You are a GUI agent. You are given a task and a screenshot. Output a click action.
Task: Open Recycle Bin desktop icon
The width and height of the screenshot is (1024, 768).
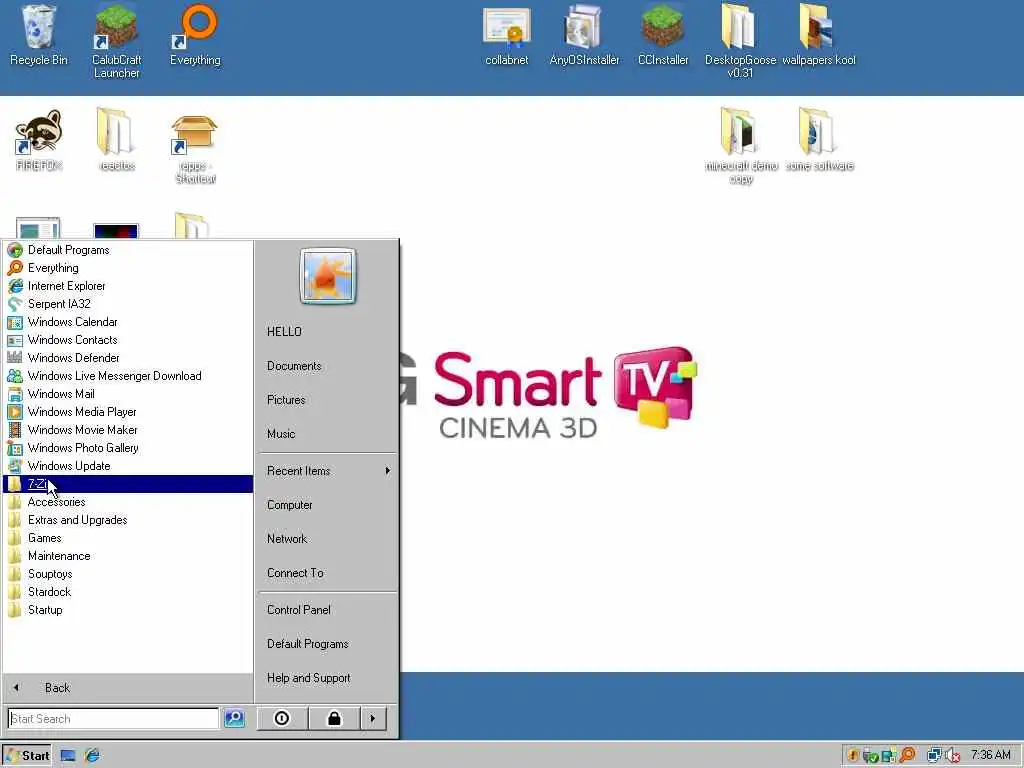click(39, 34)
